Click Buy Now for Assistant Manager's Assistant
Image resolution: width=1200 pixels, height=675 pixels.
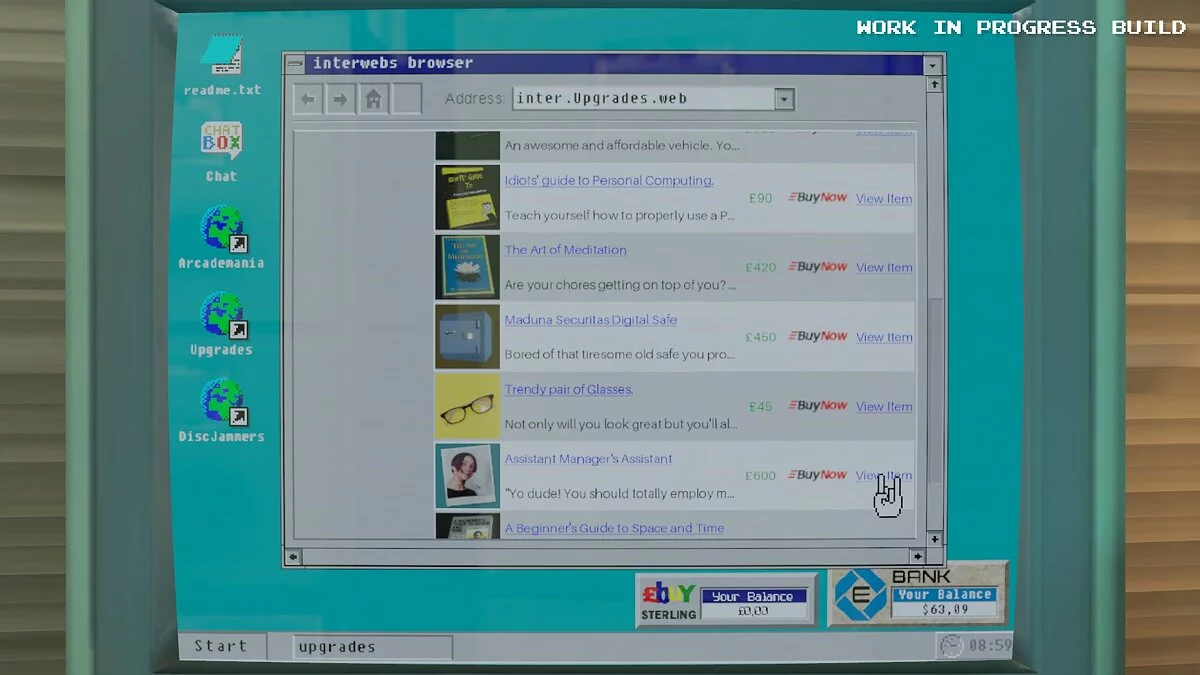pyautogui.click(x=818, y=475)
